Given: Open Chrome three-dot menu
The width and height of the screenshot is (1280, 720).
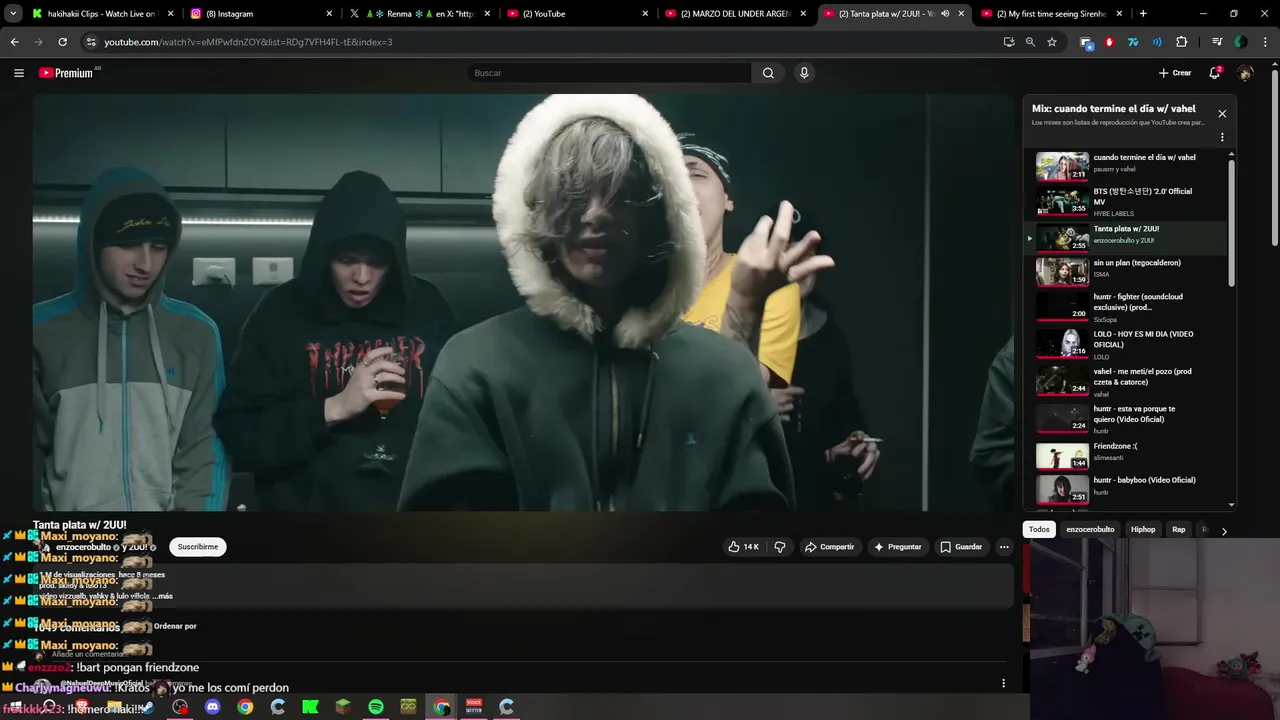Looking at the screenshot, I should pos(1265,42).
